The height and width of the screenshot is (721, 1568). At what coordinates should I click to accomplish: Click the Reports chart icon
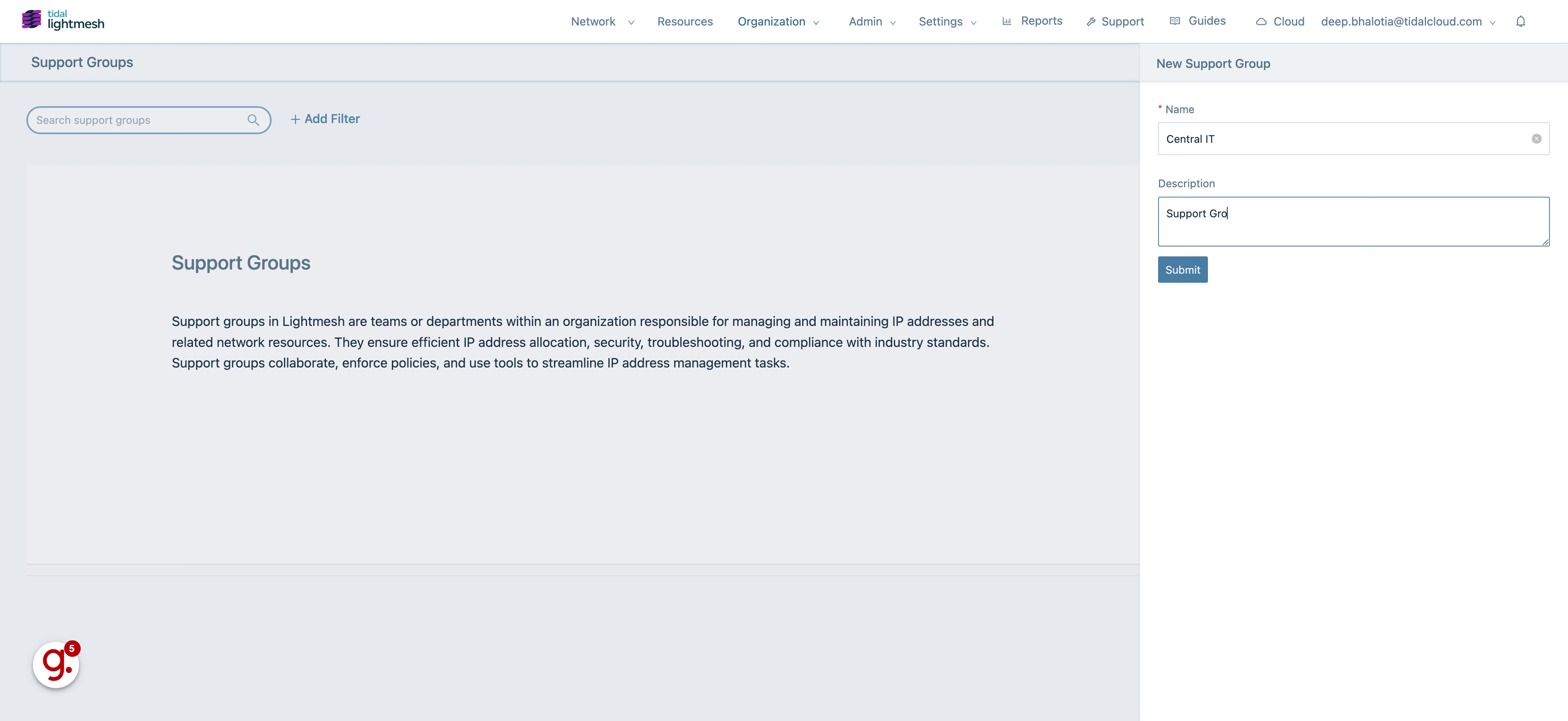tap(1007, 21)
